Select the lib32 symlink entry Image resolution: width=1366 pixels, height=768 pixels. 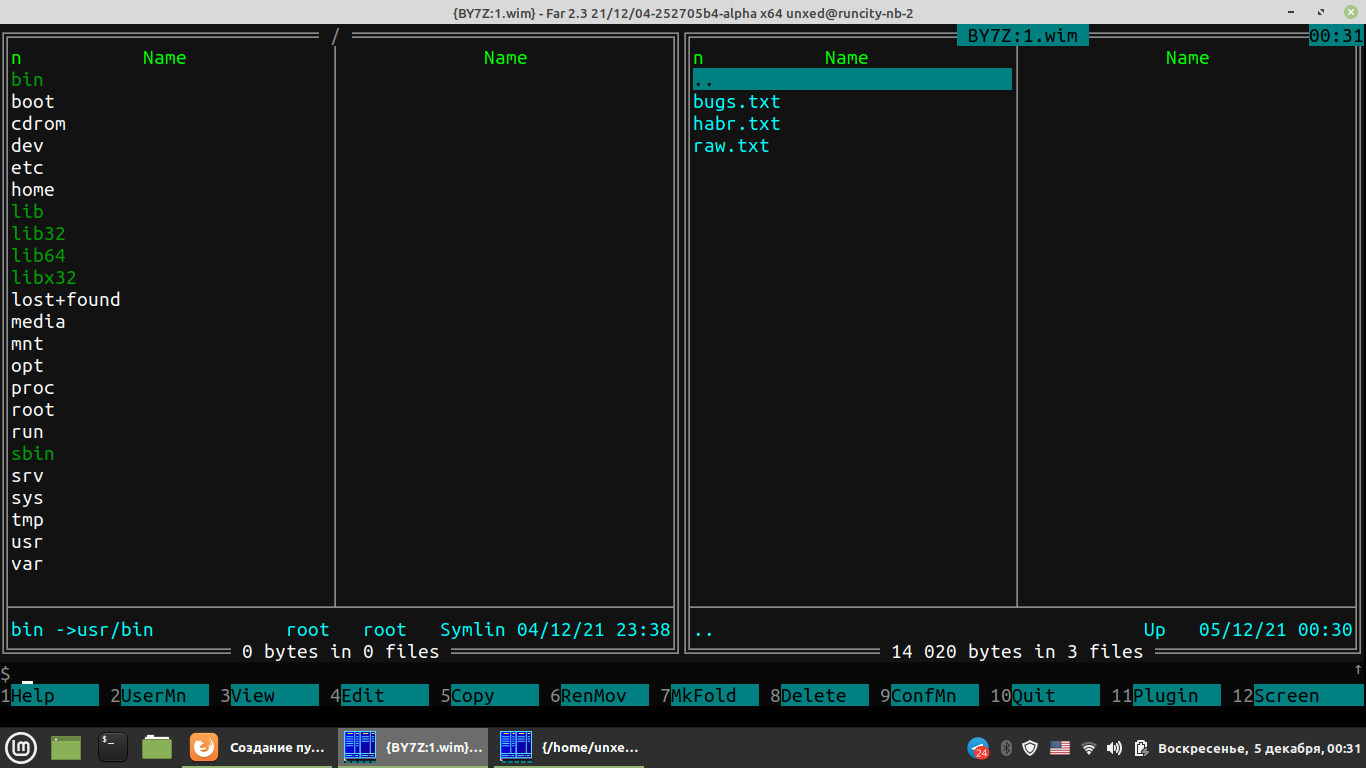(x=38, y=233)
